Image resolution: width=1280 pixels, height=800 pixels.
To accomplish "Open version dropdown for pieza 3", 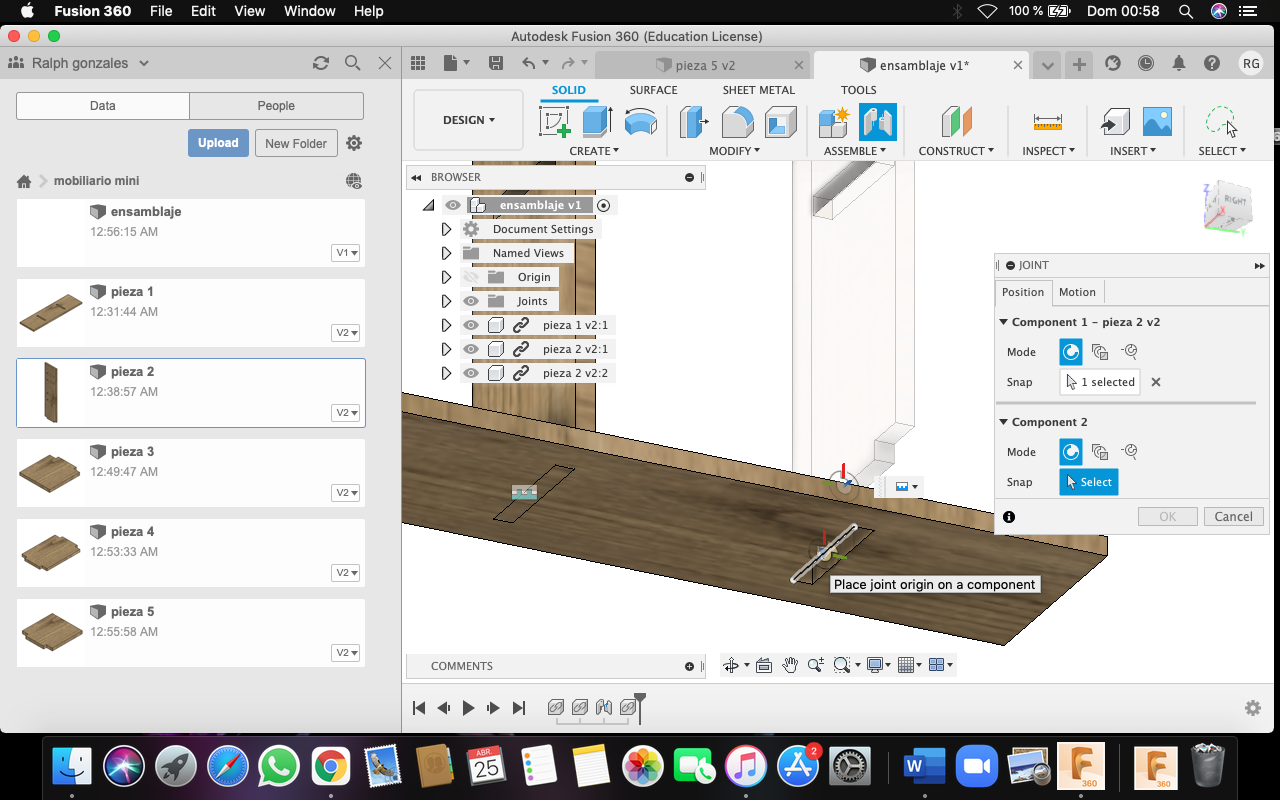I will click(346, 493).
